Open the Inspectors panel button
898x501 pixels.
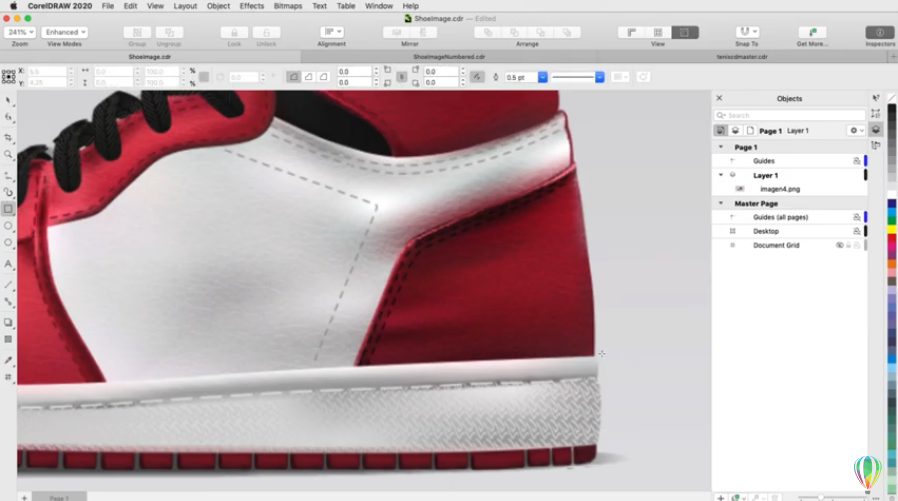(880, 33)
